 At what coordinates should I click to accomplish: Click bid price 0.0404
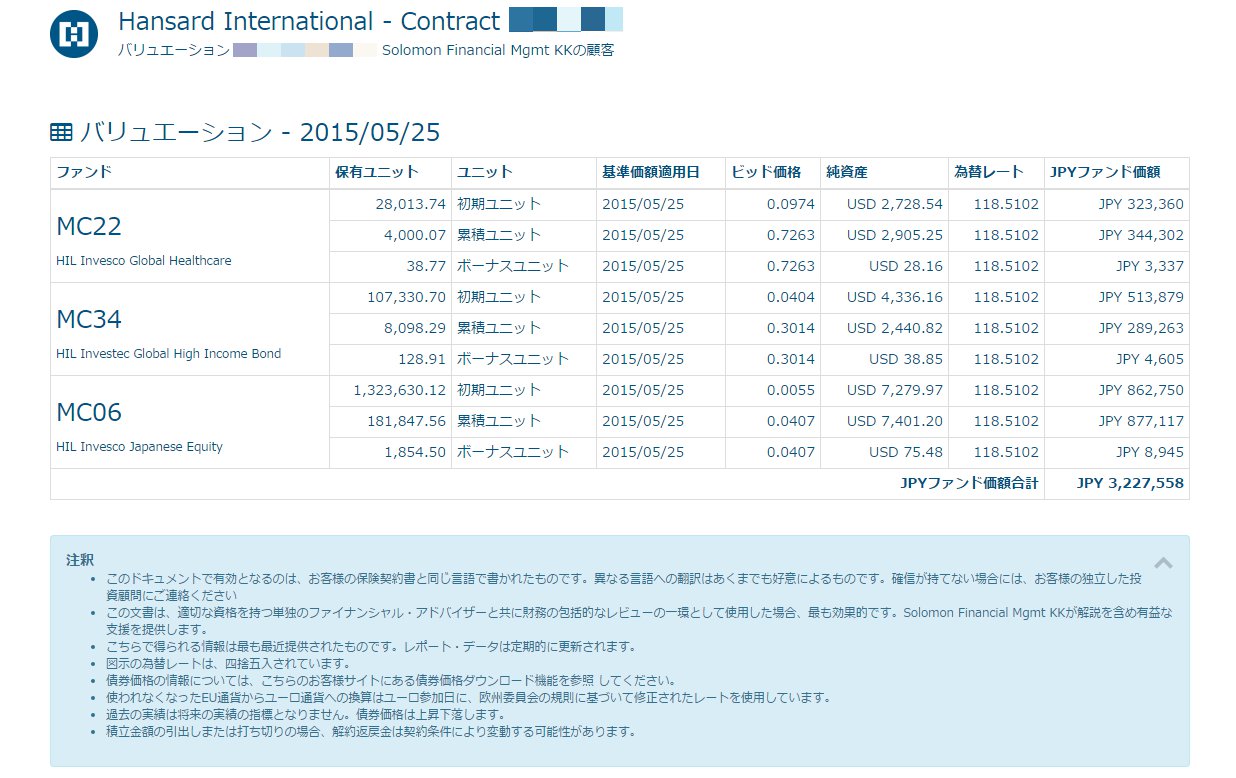click(x=791, y=297)
